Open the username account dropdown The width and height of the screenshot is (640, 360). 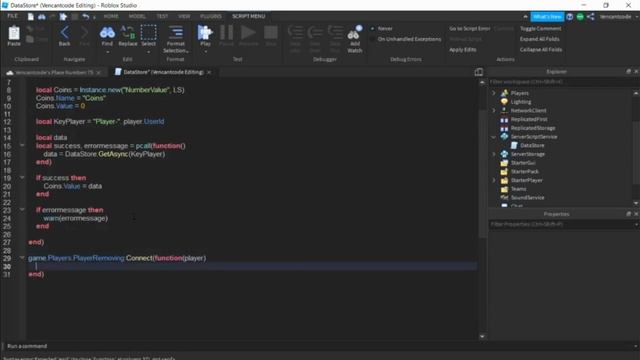(x=618, y=17)
